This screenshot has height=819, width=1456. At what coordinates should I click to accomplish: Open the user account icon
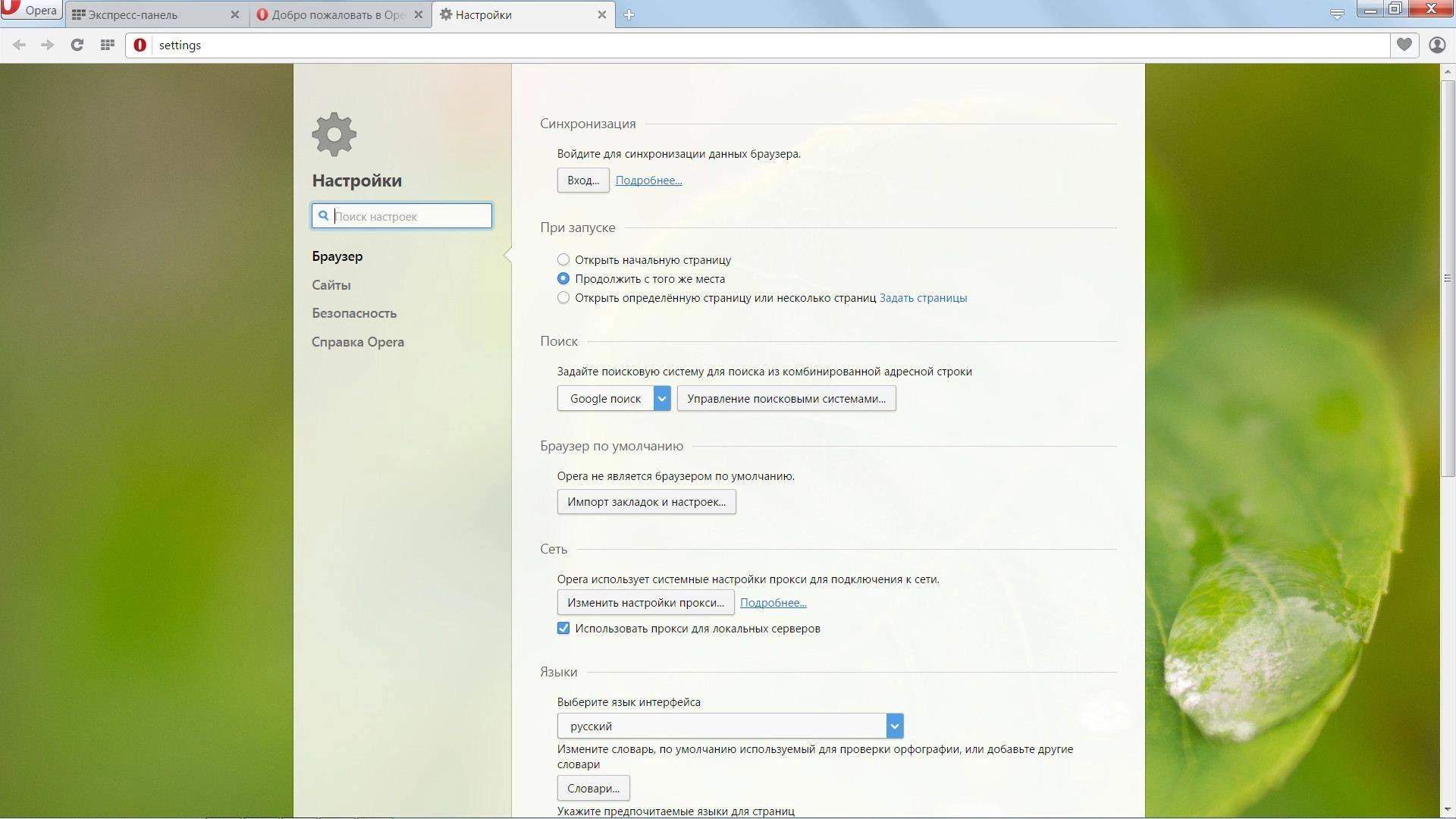tap(1437, 45)
